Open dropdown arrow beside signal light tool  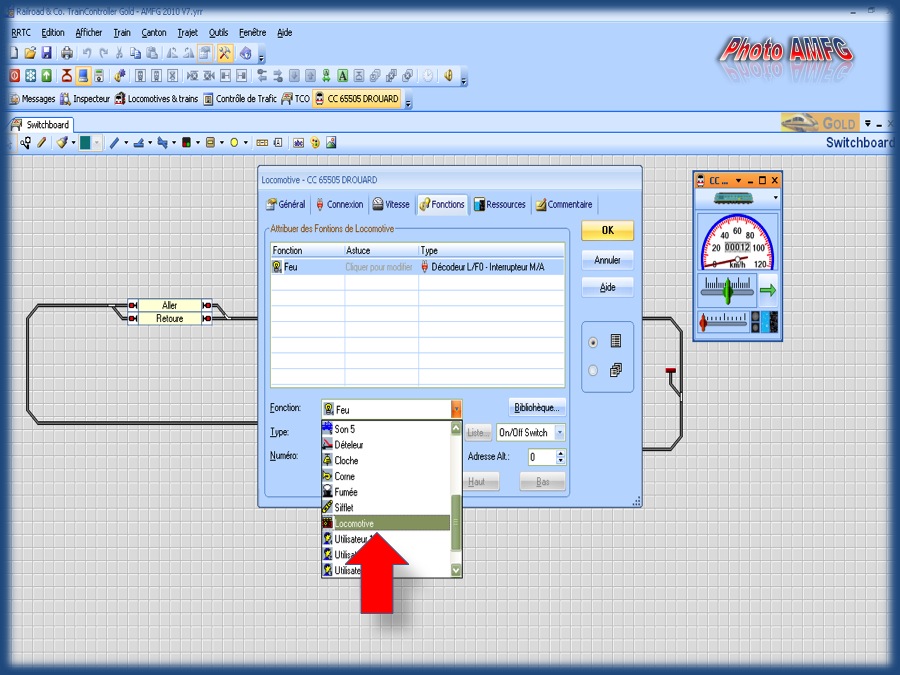coord(197,142)
